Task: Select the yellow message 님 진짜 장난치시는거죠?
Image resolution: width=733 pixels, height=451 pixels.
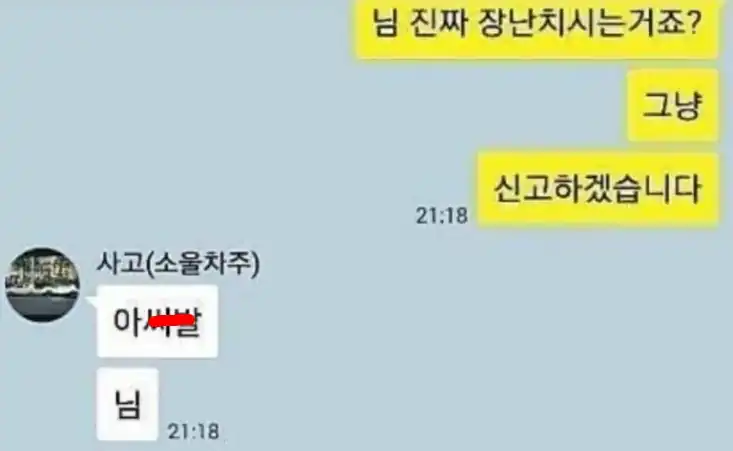Action: coord(537,27)
